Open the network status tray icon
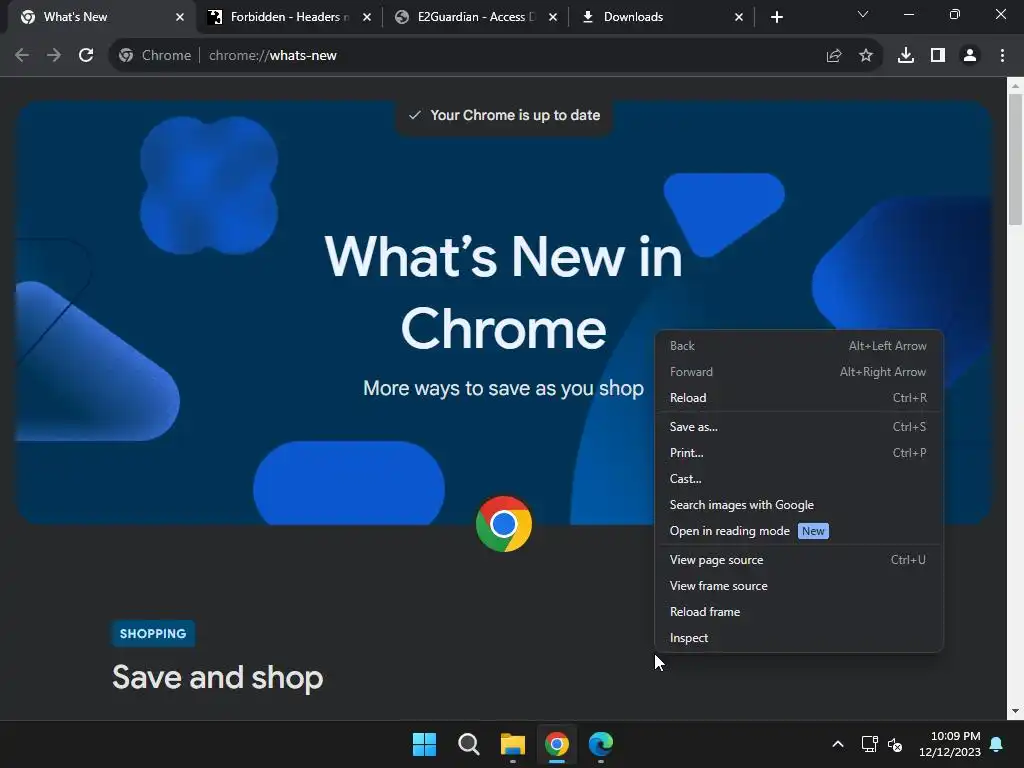 point(869,744)
